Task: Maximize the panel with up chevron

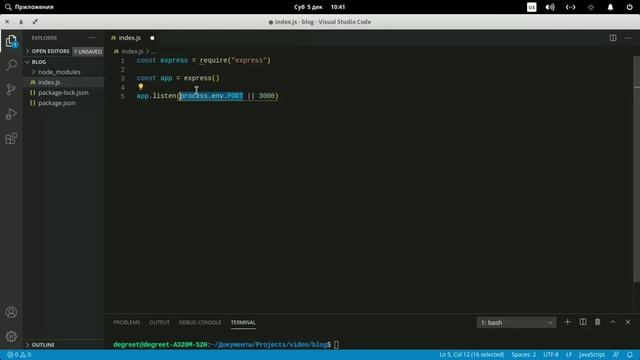Action: [613, 322]
